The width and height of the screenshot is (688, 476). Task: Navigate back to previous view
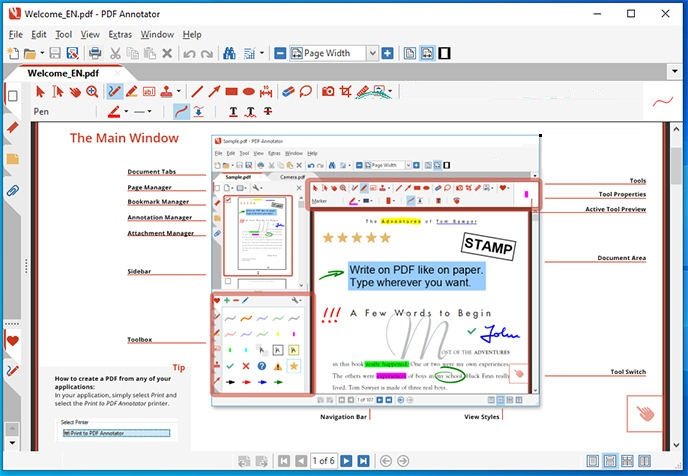(x=386, y=461)
